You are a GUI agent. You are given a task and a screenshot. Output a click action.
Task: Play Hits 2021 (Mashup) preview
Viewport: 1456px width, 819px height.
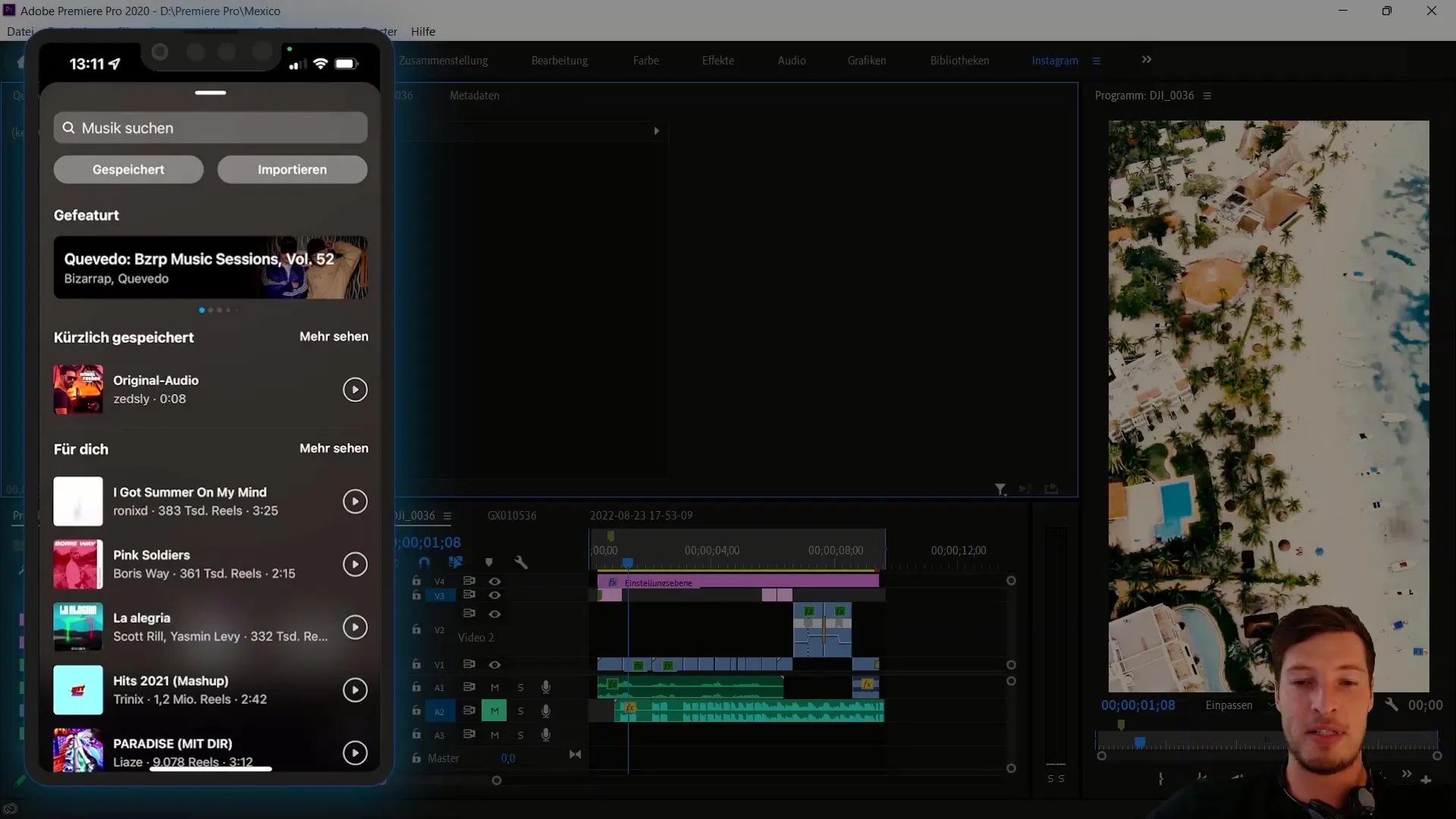pos(355,690)
